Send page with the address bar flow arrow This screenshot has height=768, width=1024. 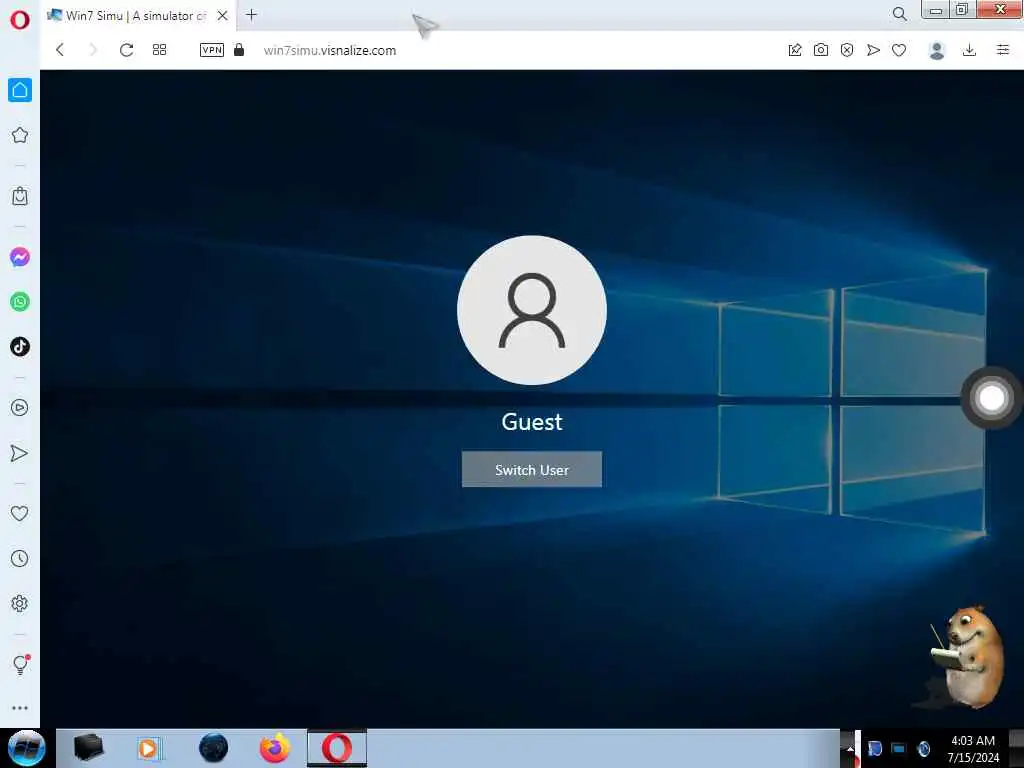click(873, 50)
